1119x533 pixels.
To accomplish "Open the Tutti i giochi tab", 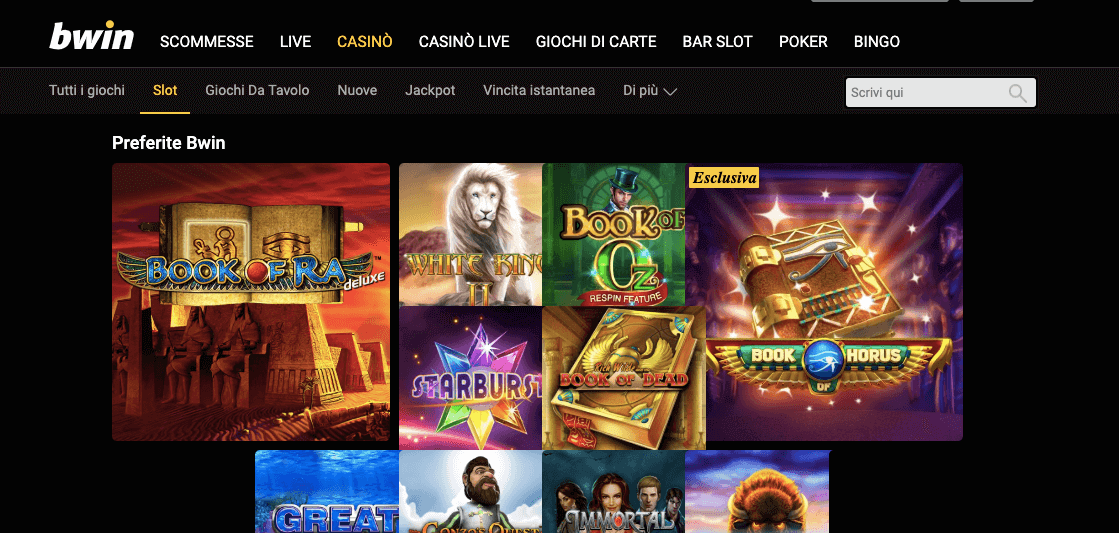I will tap(87, 91).
